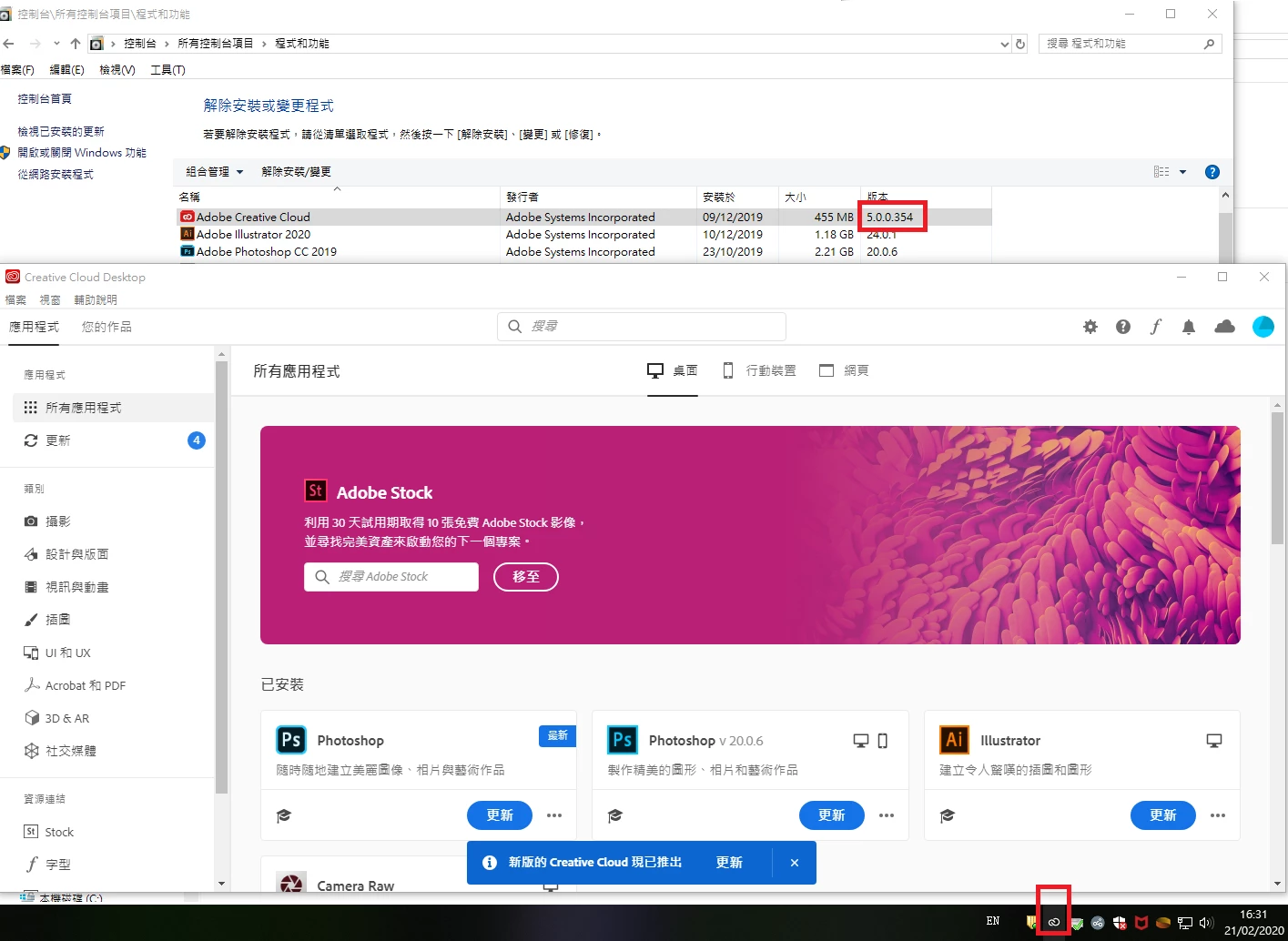Open the fonts f icon in Creative Cloud header
This screenshot has height=941, width=1288.
point(1156,327)
